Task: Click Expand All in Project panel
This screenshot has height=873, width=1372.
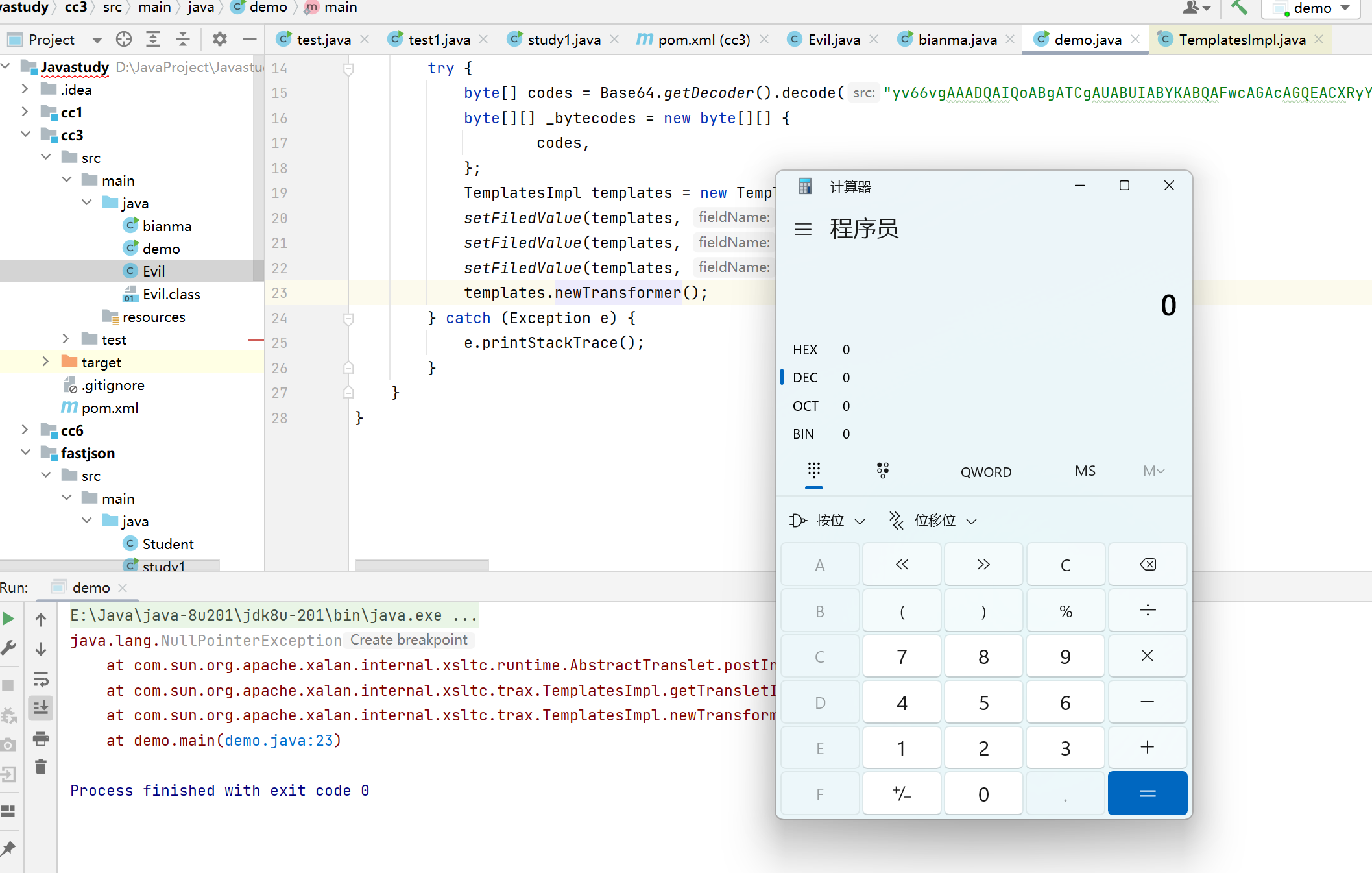Action: tap(153, 40)
